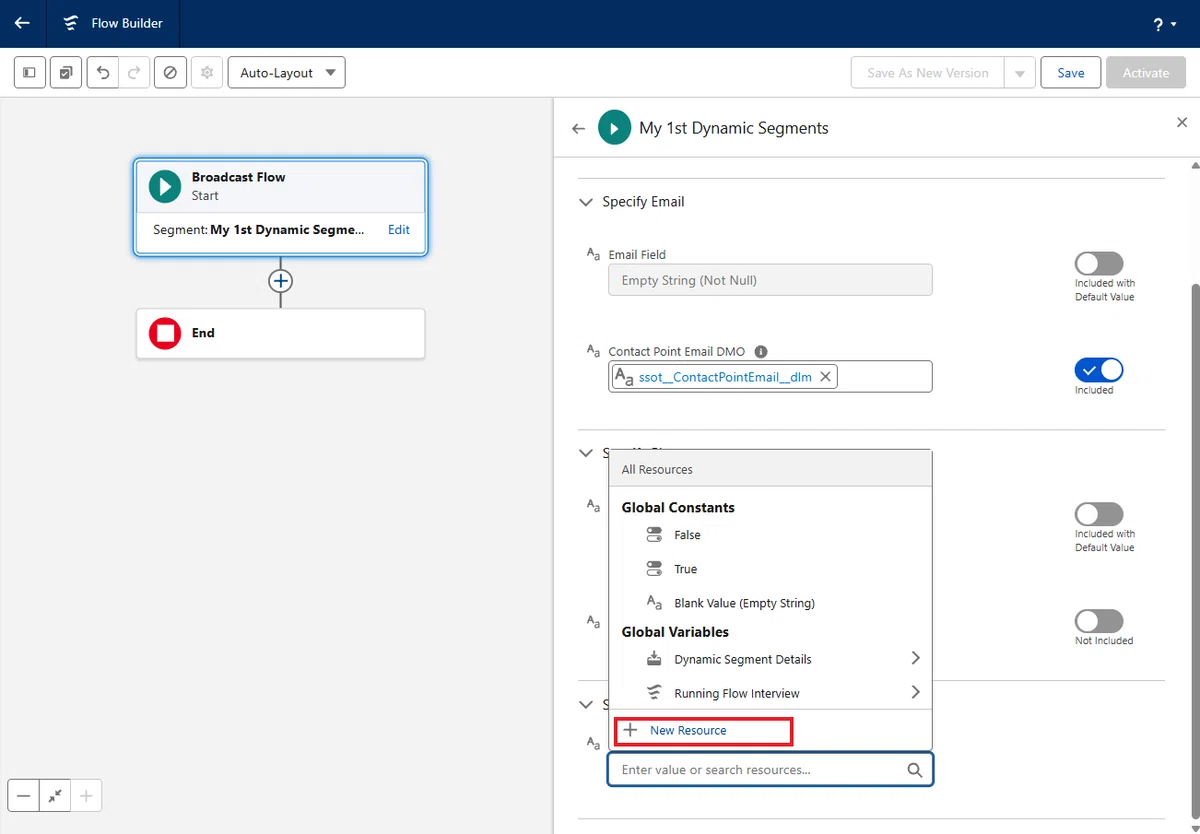Click the search magnifier icon
Viewport: 1200px width, 834px height.
coord(914,770)
